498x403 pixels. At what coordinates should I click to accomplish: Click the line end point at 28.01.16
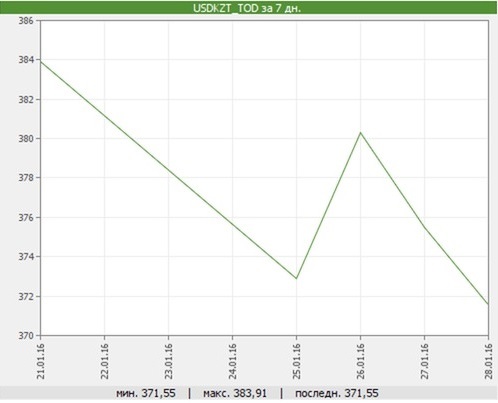488,304
